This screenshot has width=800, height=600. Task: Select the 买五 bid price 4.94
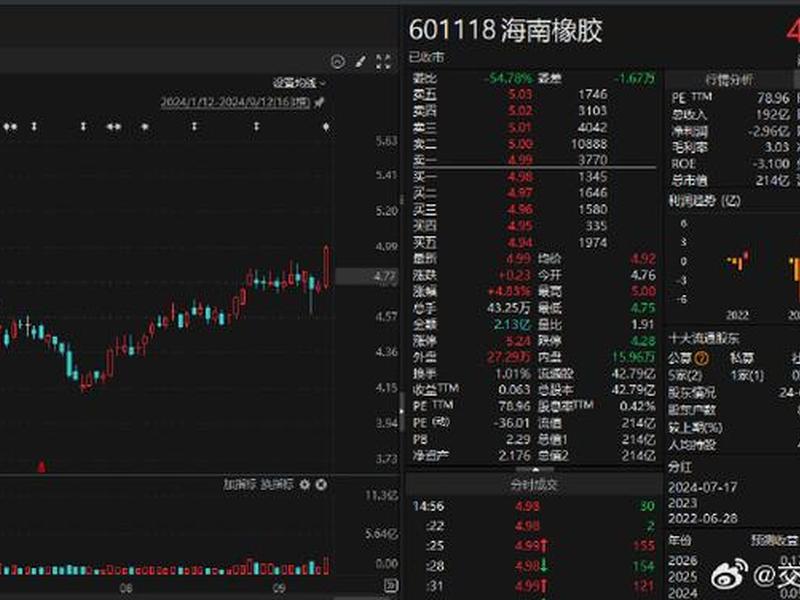pyautogui.click(x=520, y=242)
